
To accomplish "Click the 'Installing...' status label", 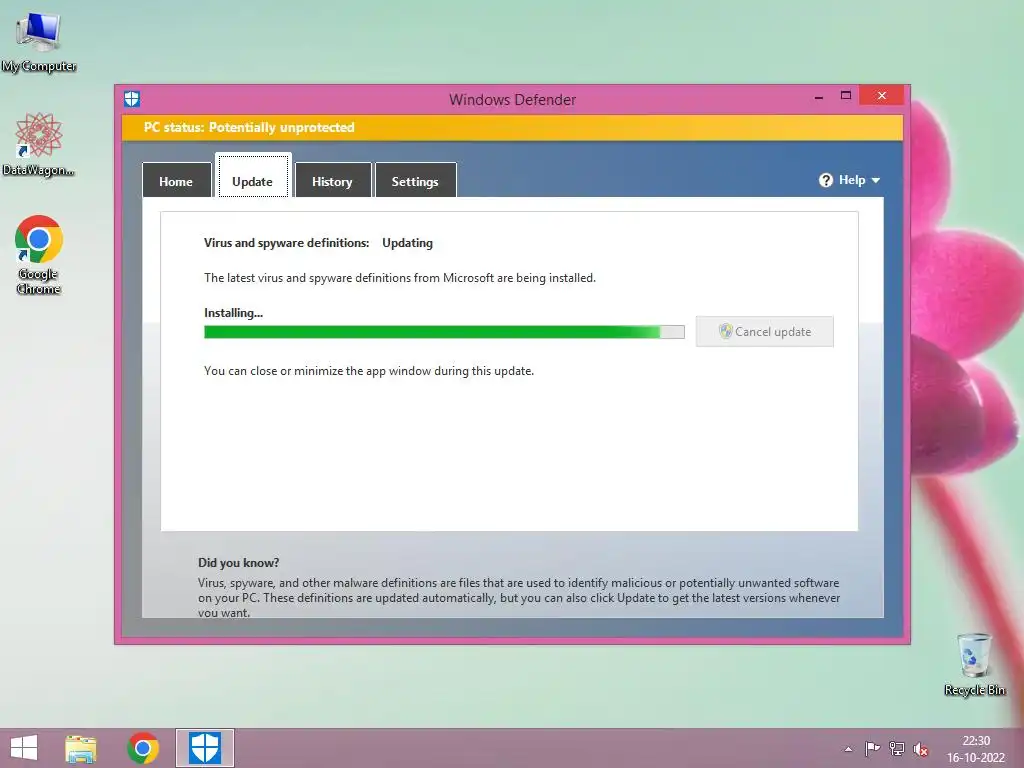I will click(233, 313).
